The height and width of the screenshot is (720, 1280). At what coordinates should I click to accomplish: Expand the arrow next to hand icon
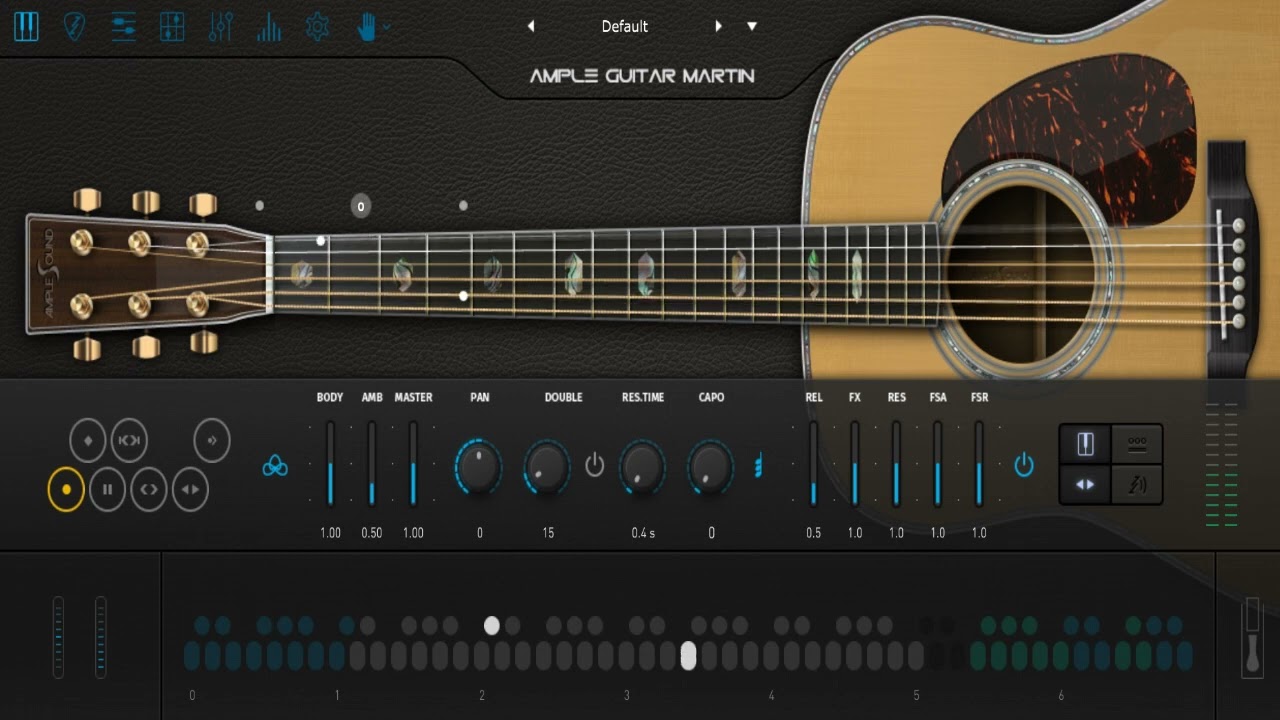coord(387,28)
